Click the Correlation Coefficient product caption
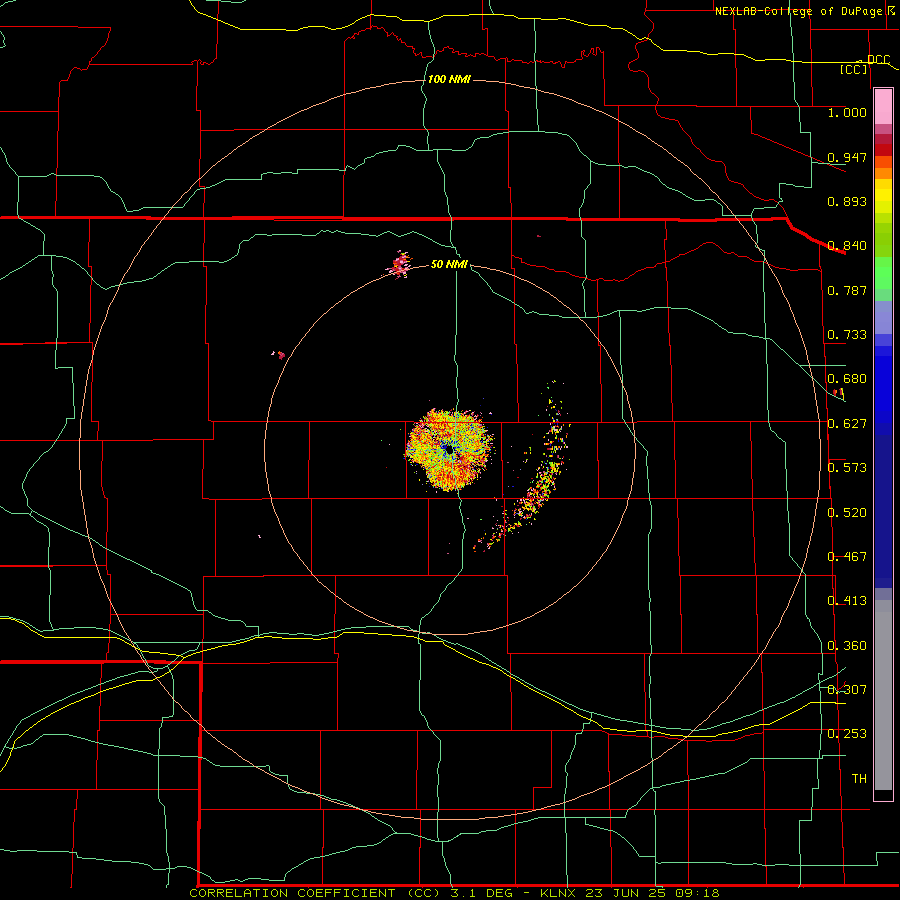 tap(454, 893)
